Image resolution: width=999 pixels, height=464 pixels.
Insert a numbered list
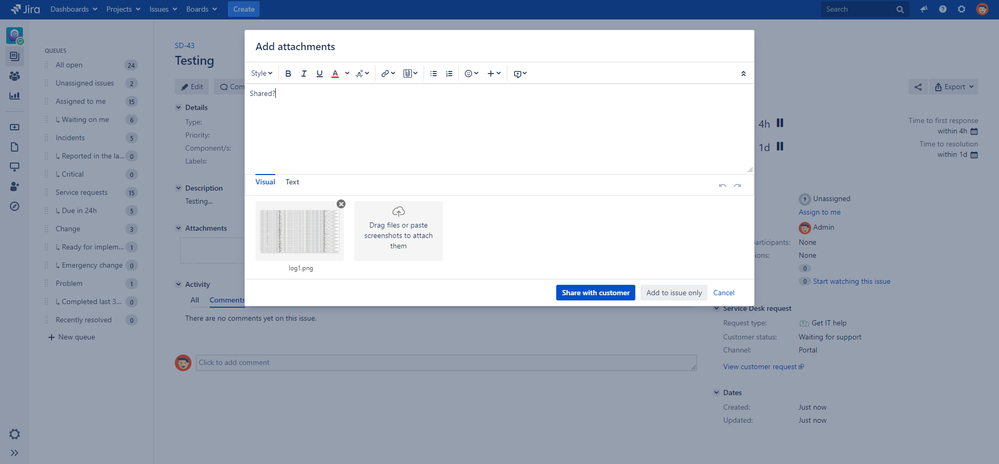coord(449,73)
